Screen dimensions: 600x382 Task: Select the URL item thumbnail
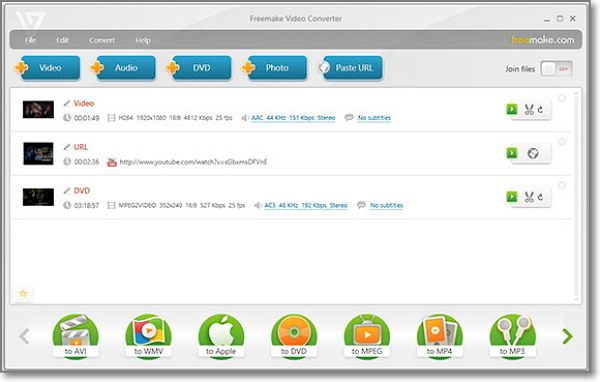38,153
